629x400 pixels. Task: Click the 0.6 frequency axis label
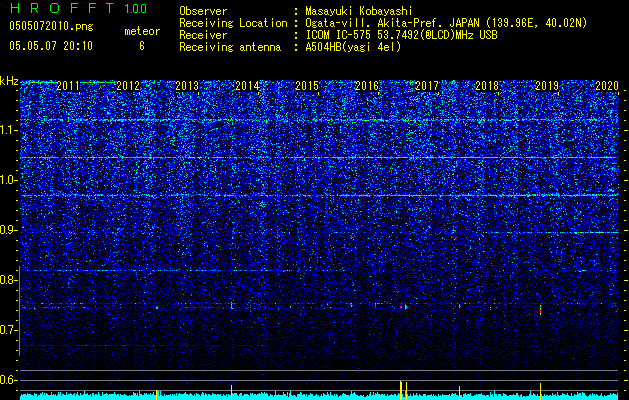tap(8, 380)
